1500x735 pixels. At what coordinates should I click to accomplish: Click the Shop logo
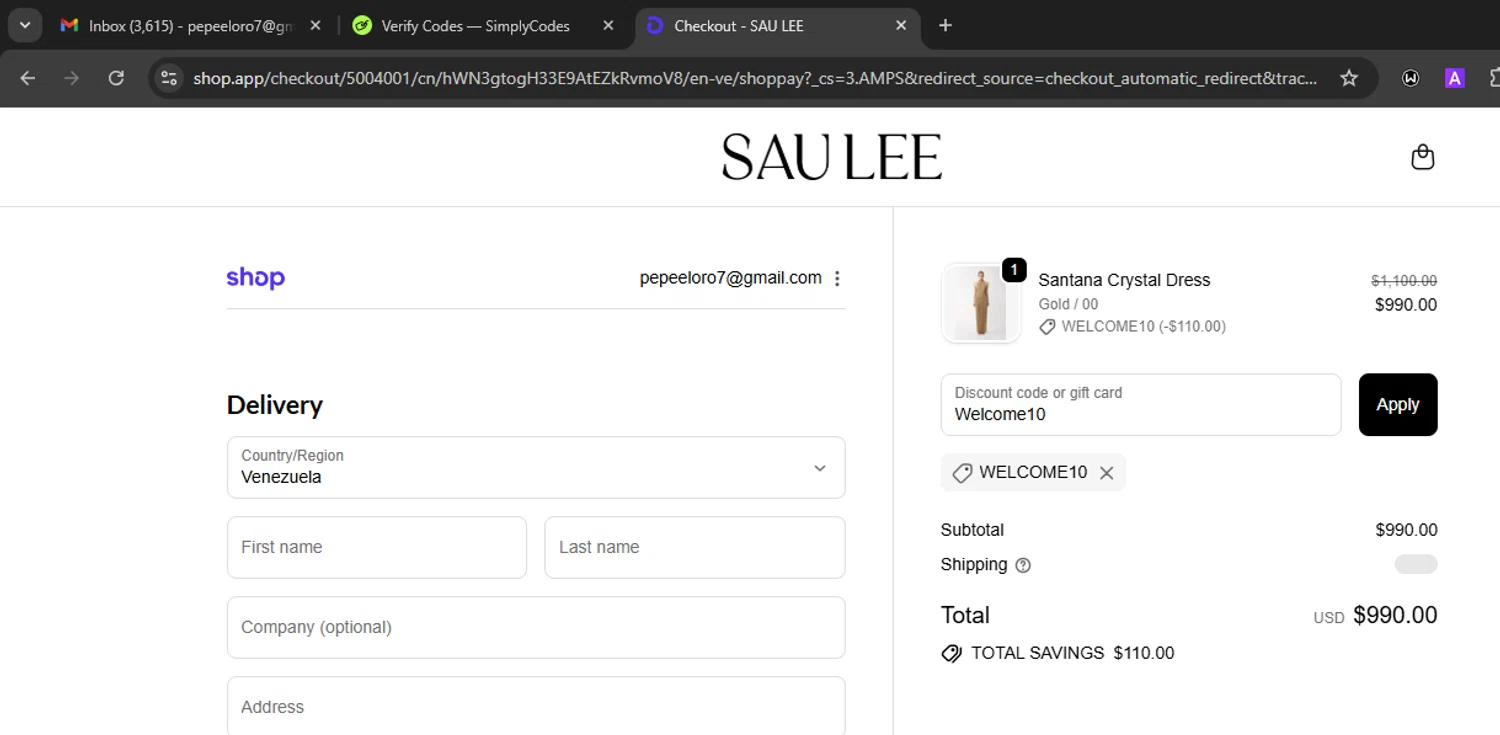coord(256,278)
